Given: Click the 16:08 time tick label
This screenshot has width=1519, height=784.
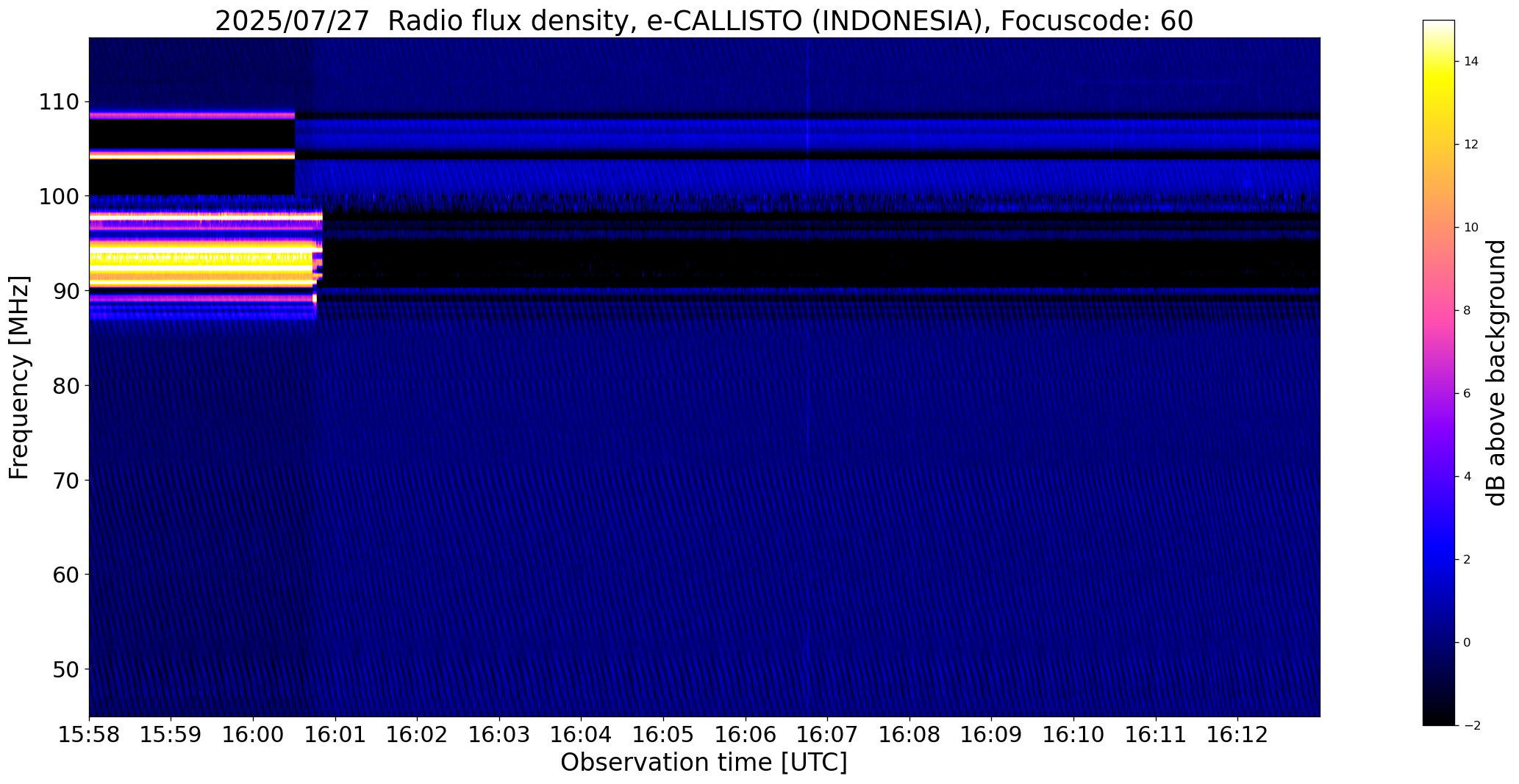Looking at the screenshot, I should point(909,734).
